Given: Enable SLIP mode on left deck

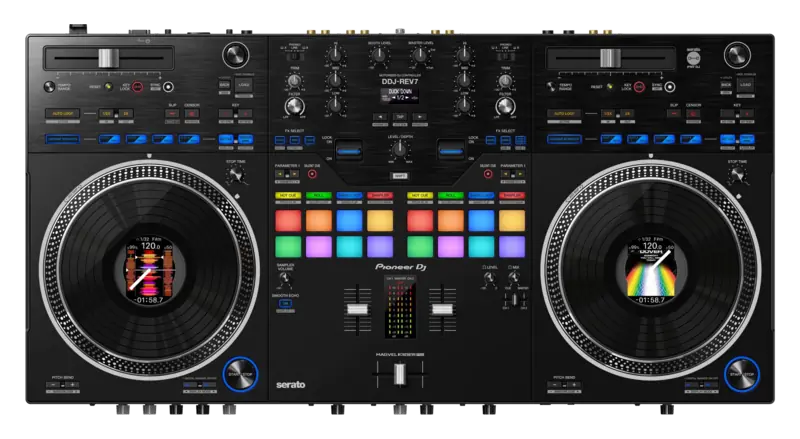Looking at the screenshot, I should [x=172, y=113].
